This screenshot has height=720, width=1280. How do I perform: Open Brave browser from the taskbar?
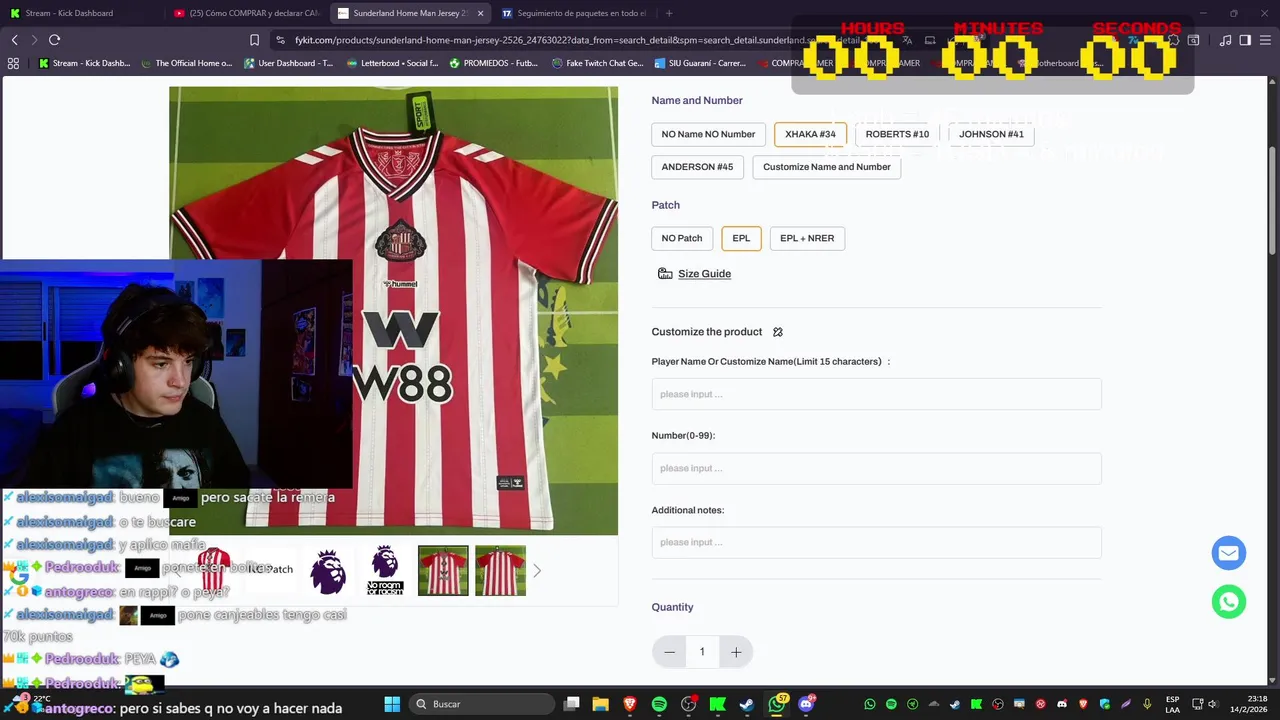point(630,704)
